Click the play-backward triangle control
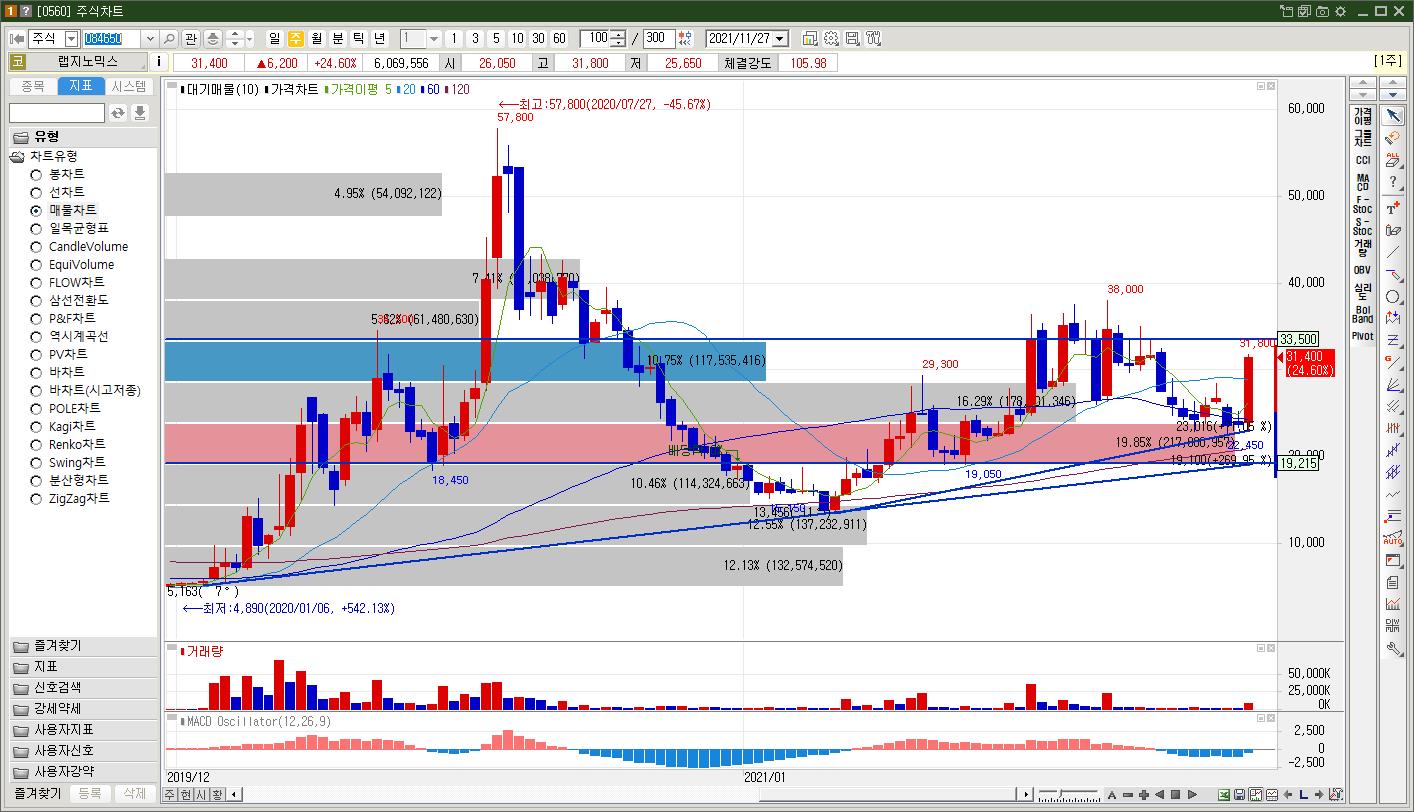 click(1160, 795)
